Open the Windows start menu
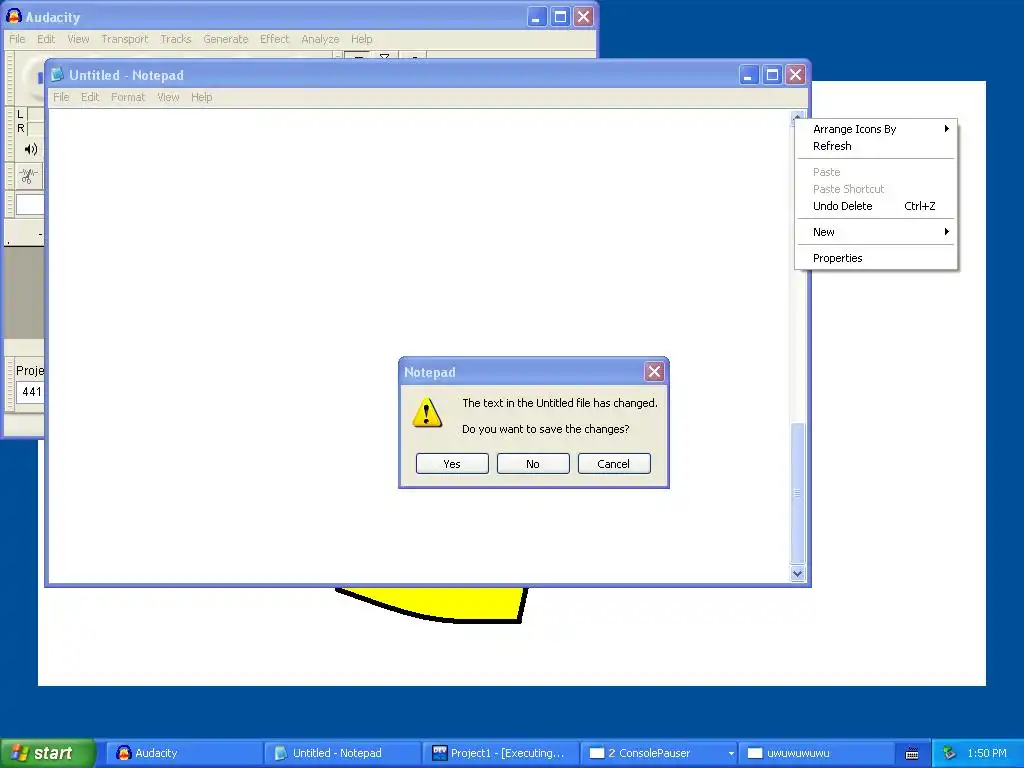The width and height of the screenshot is (1024, 768). (x=47, y=753)
